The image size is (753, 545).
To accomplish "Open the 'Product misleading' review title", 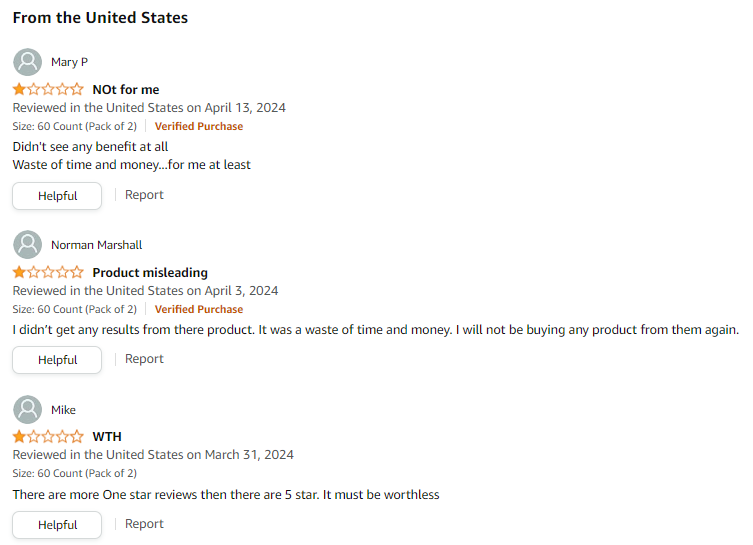I will pyautogui.click(x=150, y=272).
